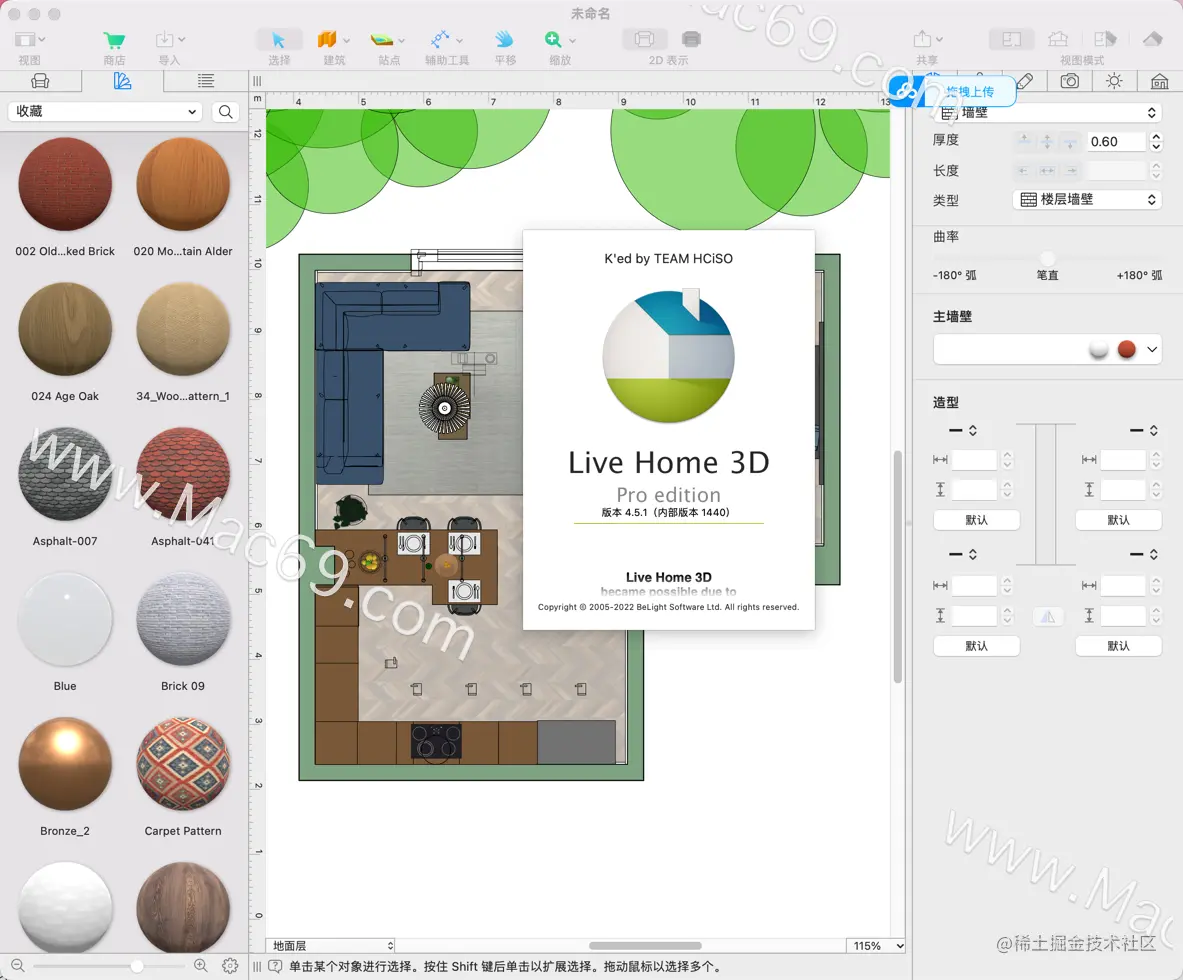Open the 墙壁 object type dropdown
Screen dimensions: 1183x980
click(1047, 112)
